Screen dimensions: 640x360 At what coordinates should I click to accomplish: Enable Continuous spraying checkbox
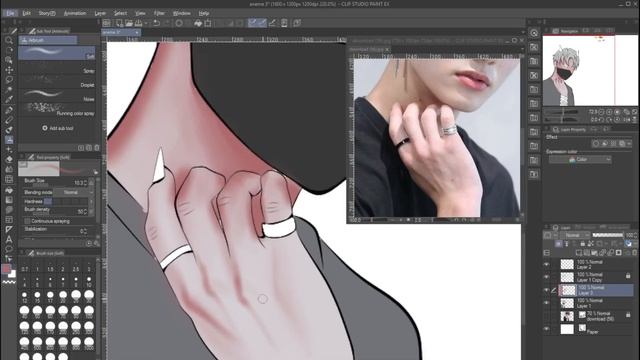(x=27, y=221)
